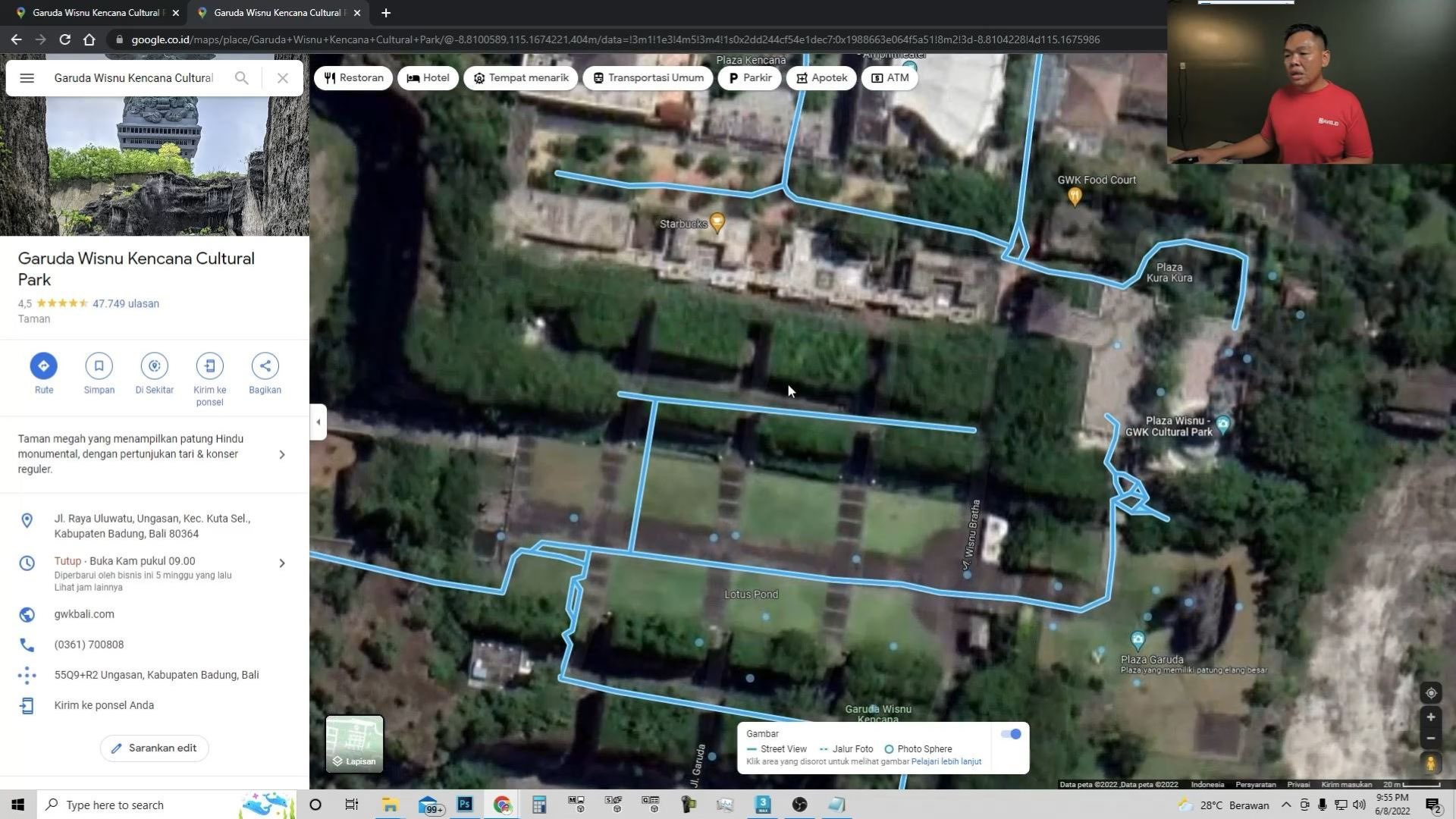Open the notification center icon
This screenshot has width=1456, height=819.
point(1432,805)
